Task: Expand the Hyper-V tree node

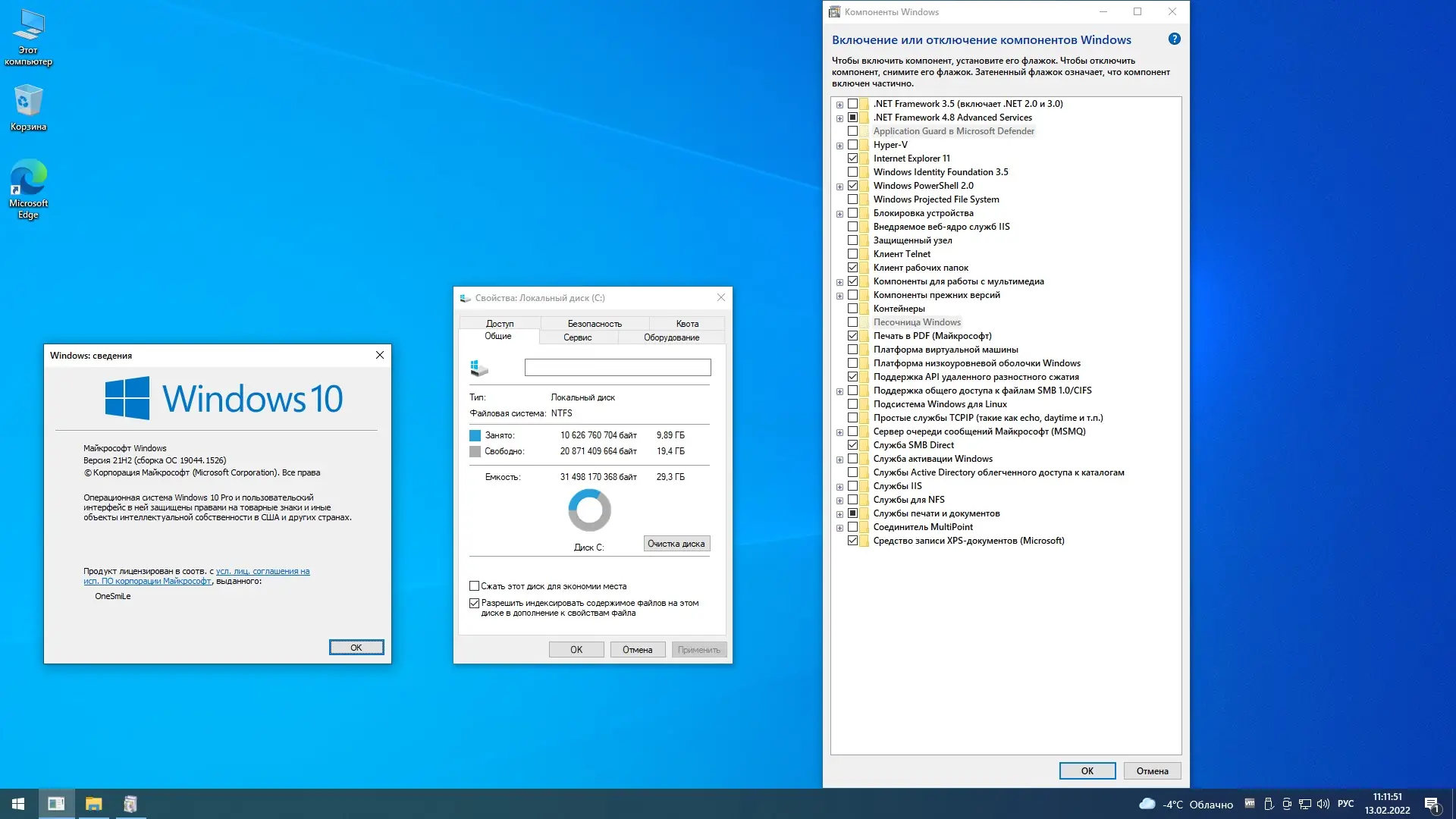Action: [839, 146]
